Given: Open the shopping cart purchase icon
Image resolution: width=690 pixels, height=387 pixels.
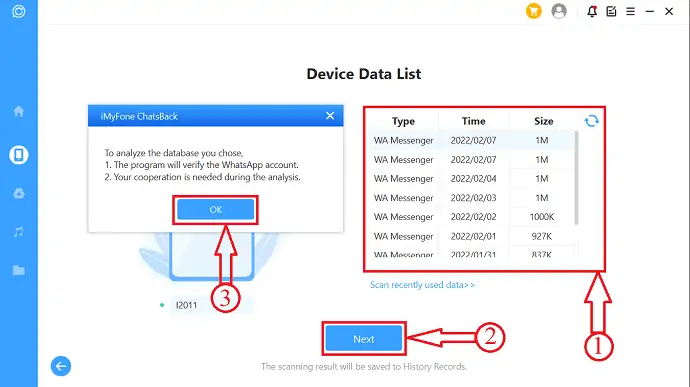Looking at the screenshot, I should [533, 11].
